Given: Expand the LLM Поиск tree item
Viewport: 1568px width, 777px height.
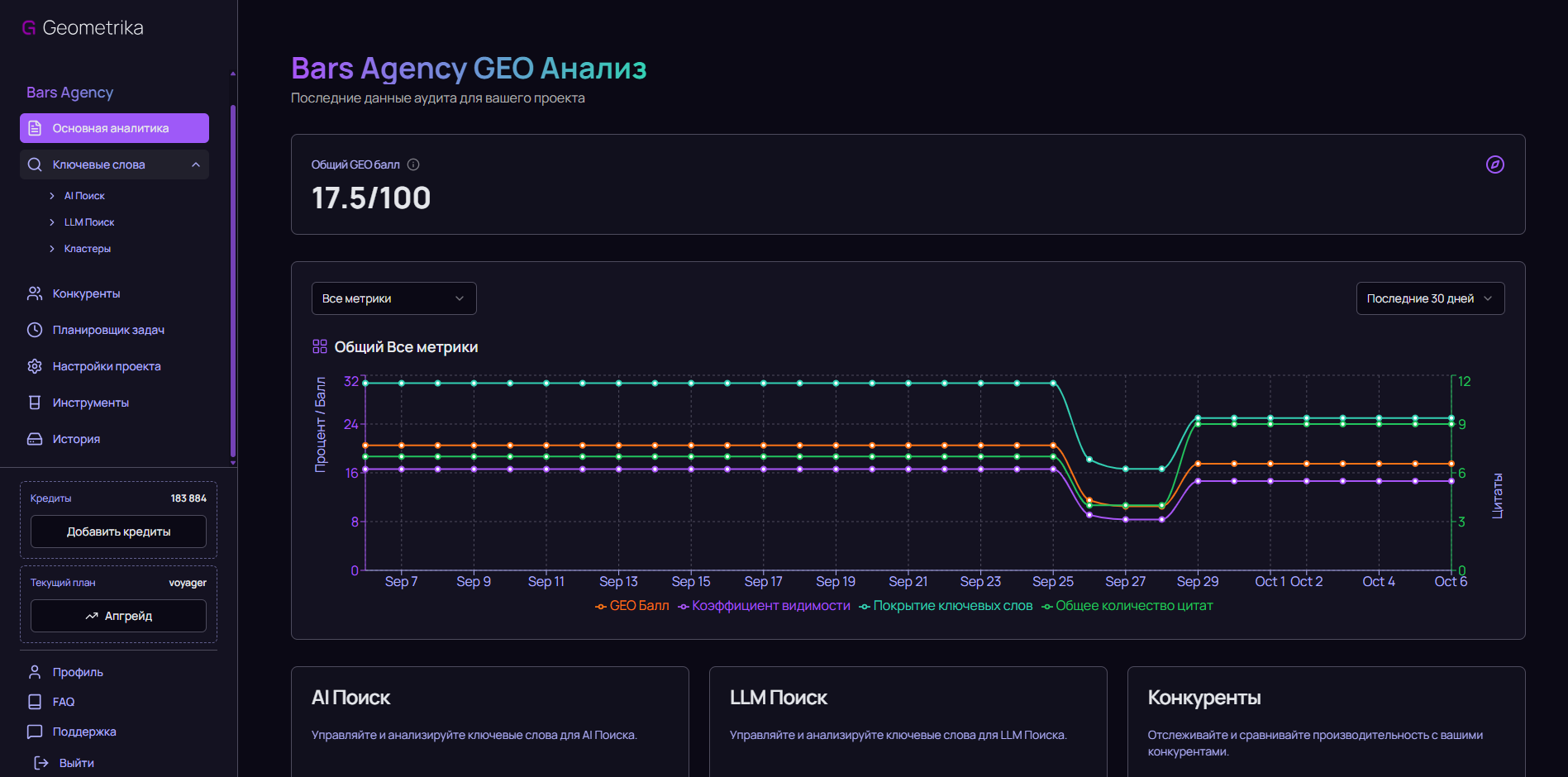Looking at the screenshot, I should 52,222.
